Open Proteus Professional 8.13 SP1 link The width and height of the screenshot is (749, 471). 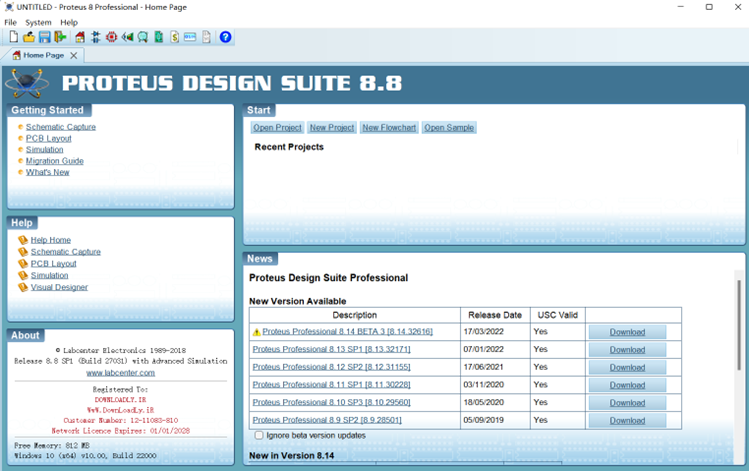pos(332,349)
